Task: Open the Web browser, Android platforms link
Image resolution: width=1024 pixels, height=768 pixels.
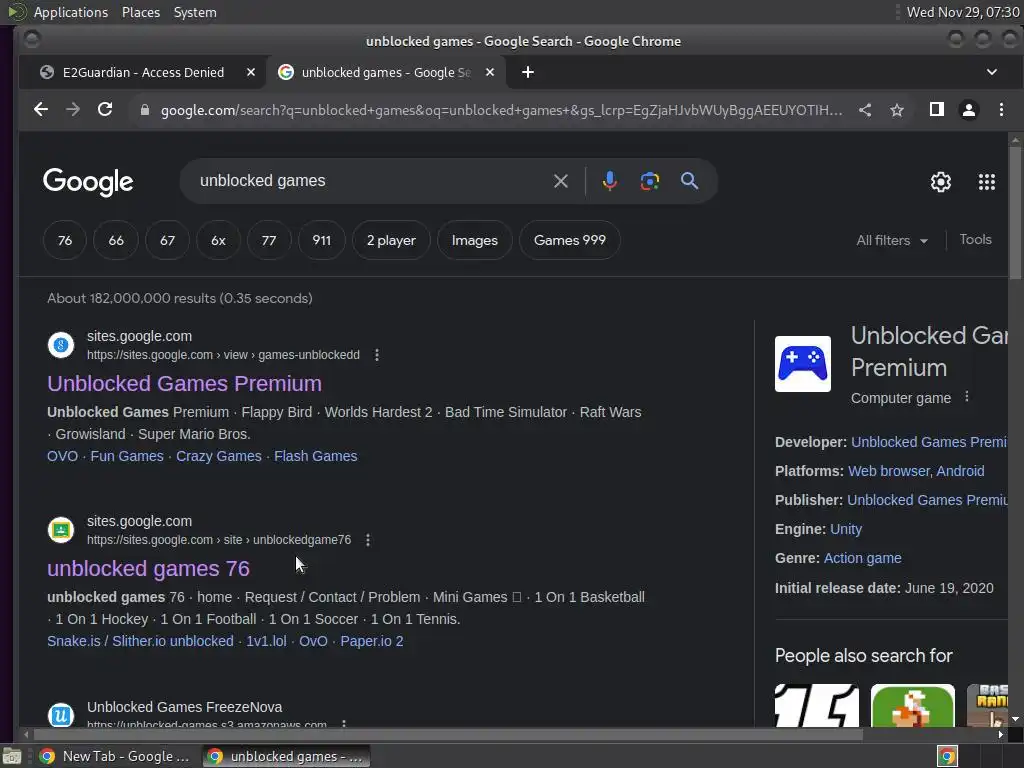Action: coord(916,471)
